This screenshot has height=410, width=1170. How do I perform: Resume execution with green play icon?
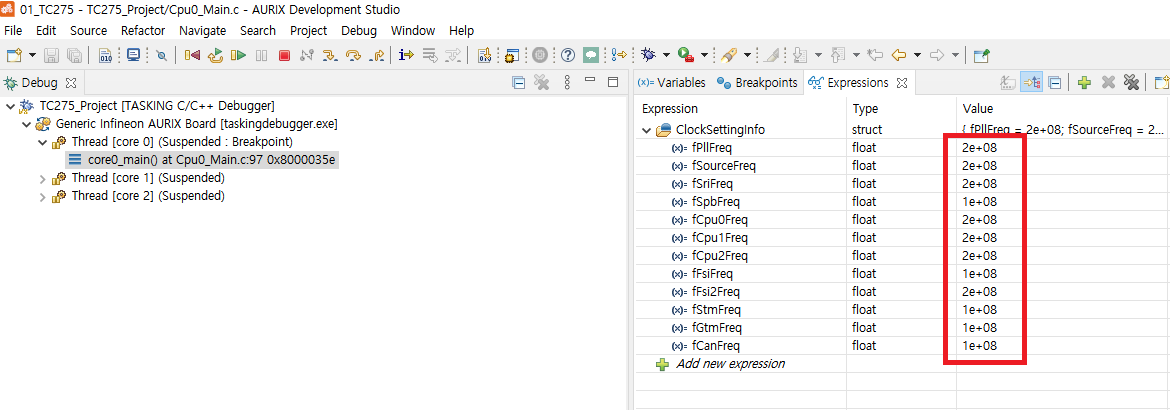pos(238,55)
